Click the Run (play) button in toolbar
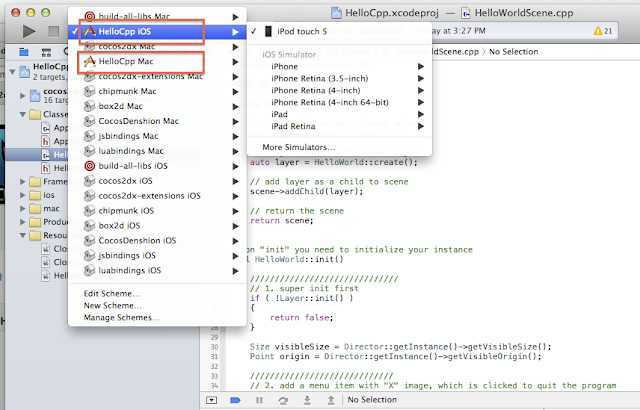The image size is (640, 410). 29,31
